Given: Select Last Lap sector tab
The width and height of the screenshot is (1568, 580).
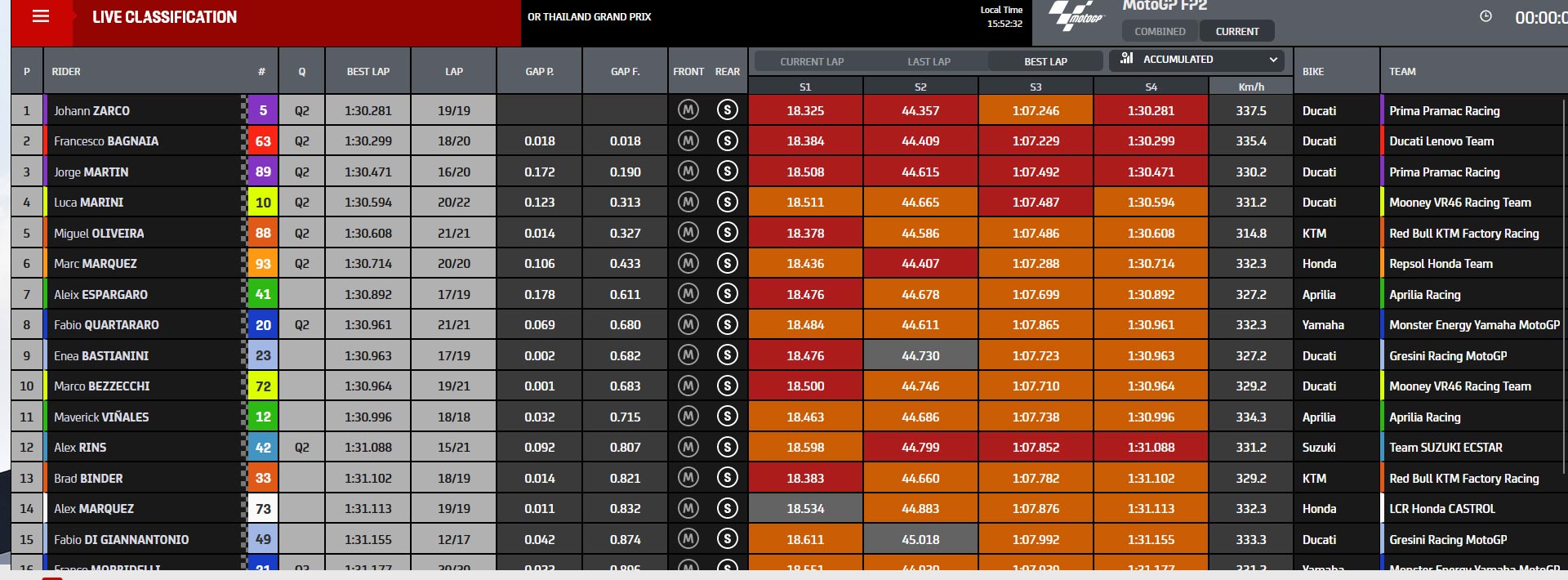Looking at the screenshot, I should 929,61.
